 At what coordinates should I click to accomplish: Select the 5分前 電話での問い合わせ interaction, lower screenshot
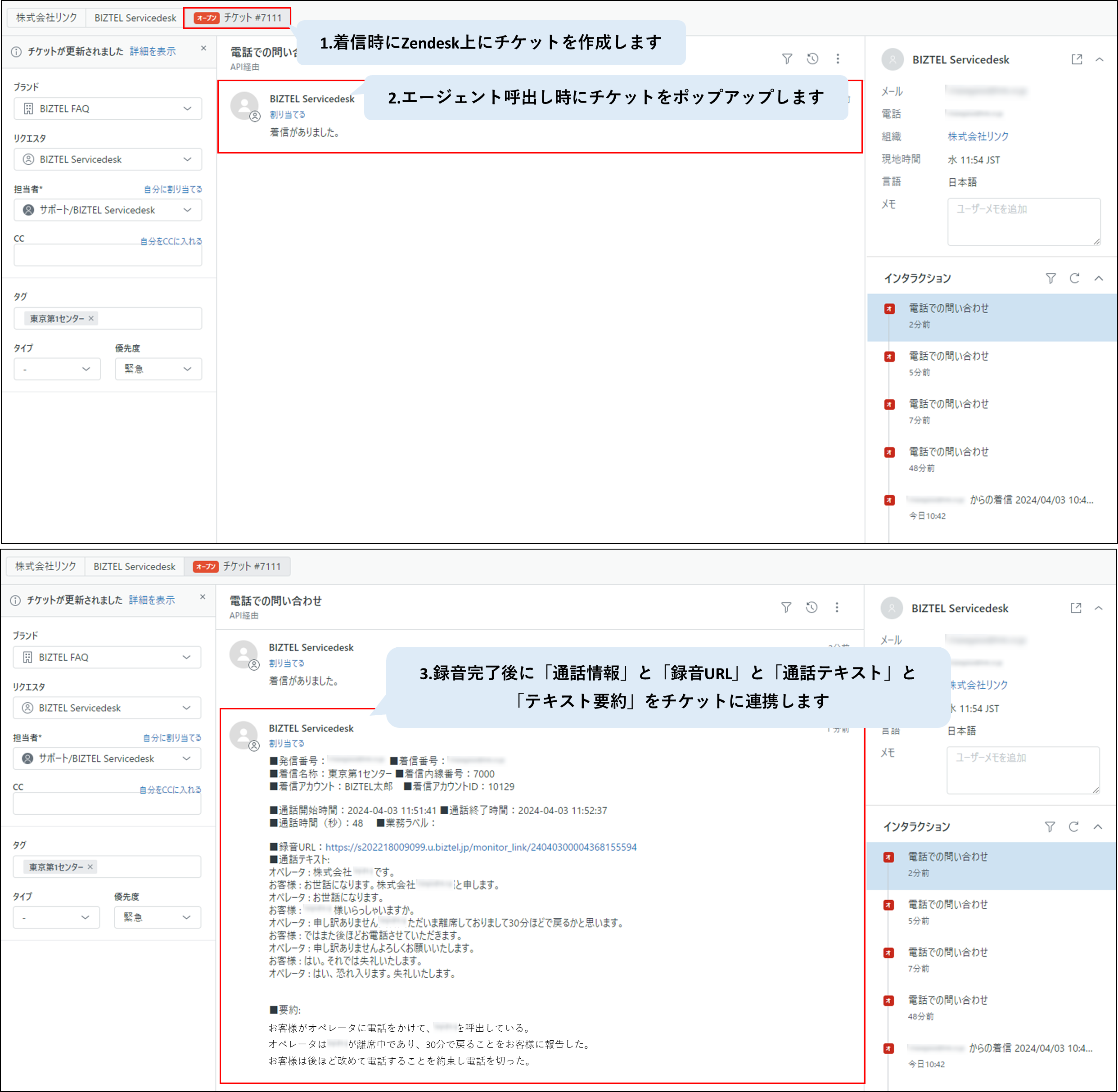[991, 912]
